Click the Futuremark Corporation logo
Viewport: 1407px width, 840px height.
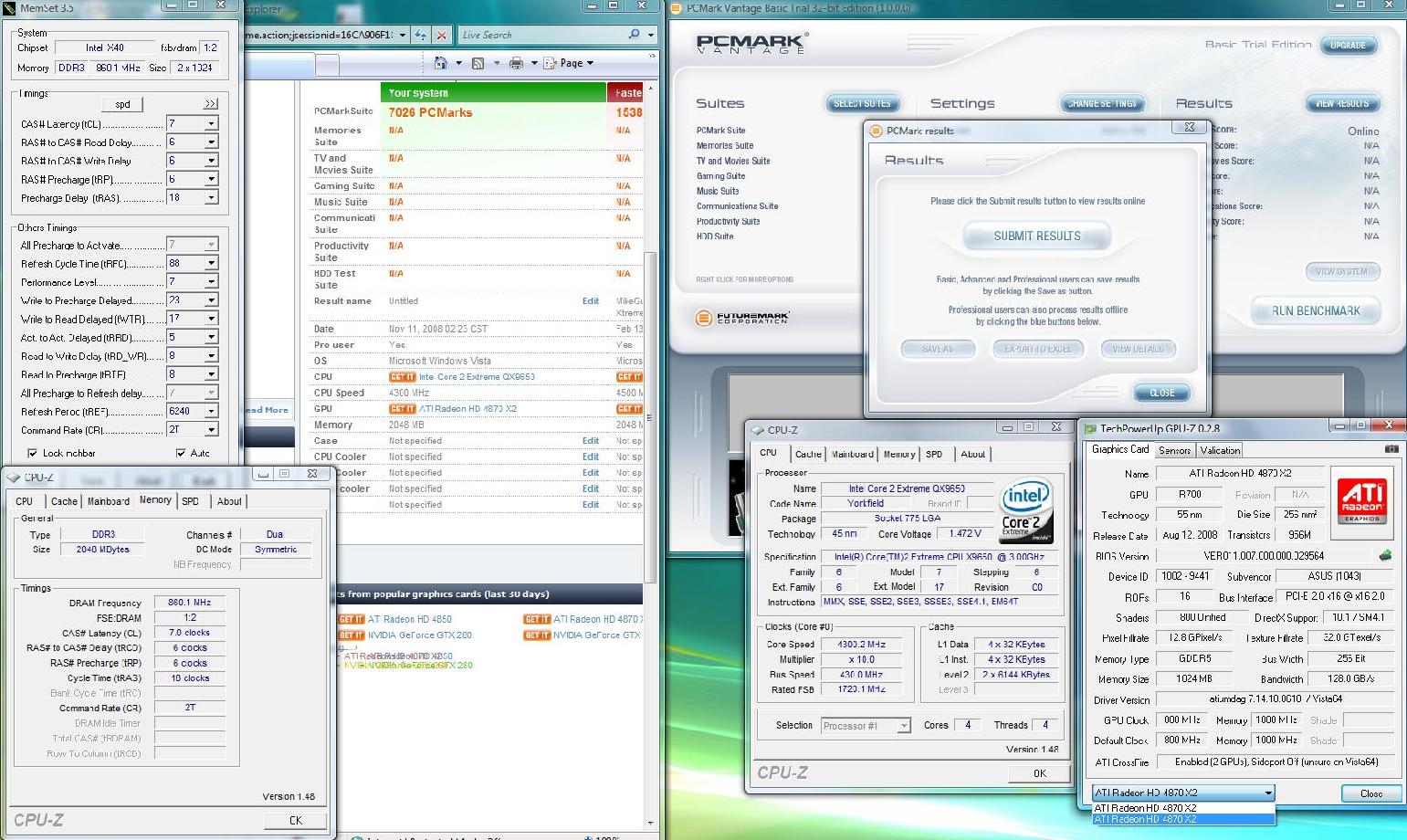[742, 318]
